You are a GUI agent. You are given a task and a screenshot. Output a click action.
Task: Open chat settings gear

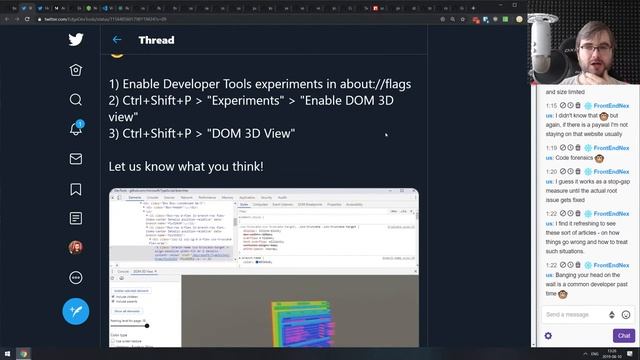tap(548, 336)
